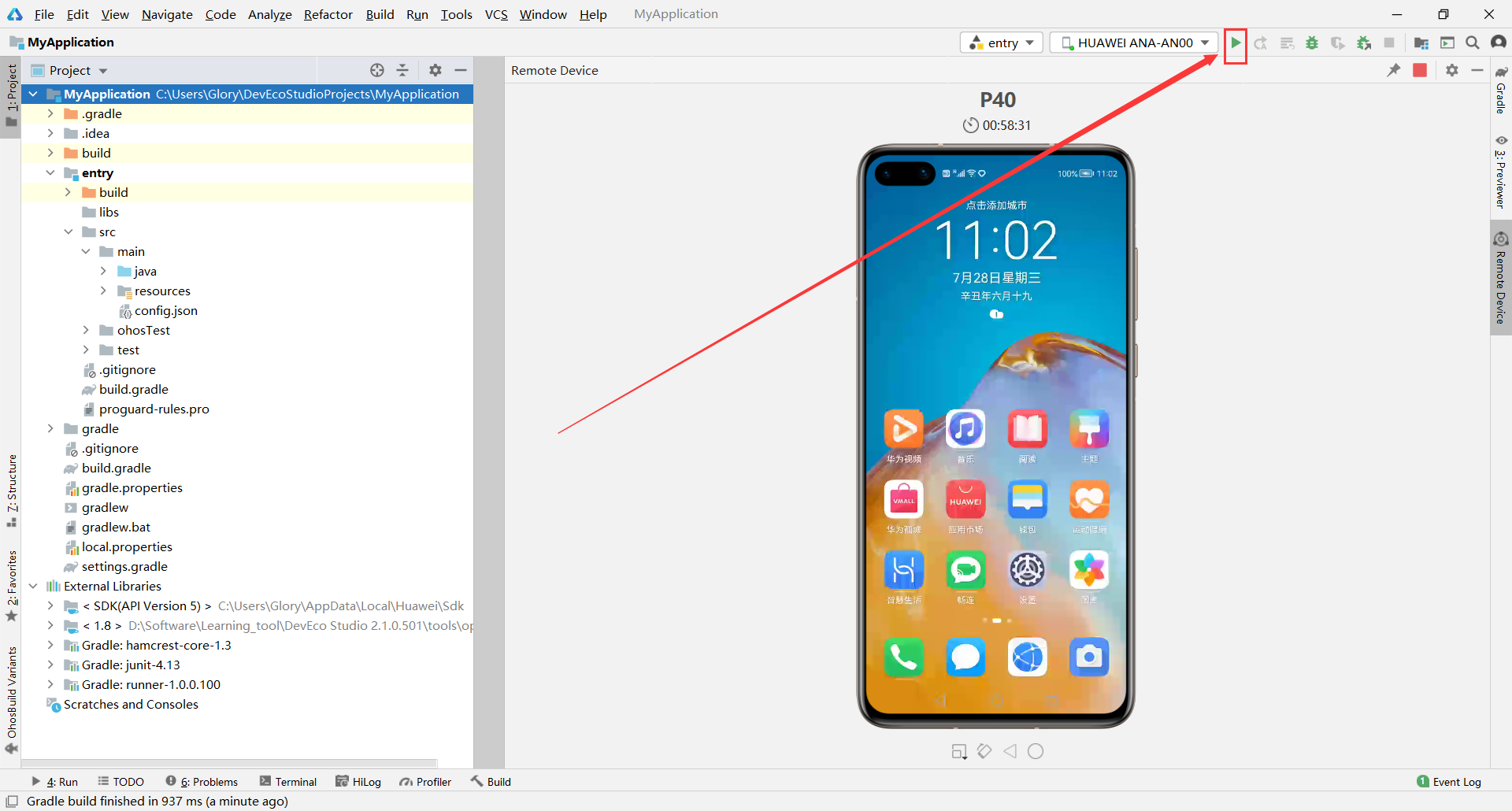Open Themes app on phone
This screenshot has width=1512, height=811.
pos(1089,429)
